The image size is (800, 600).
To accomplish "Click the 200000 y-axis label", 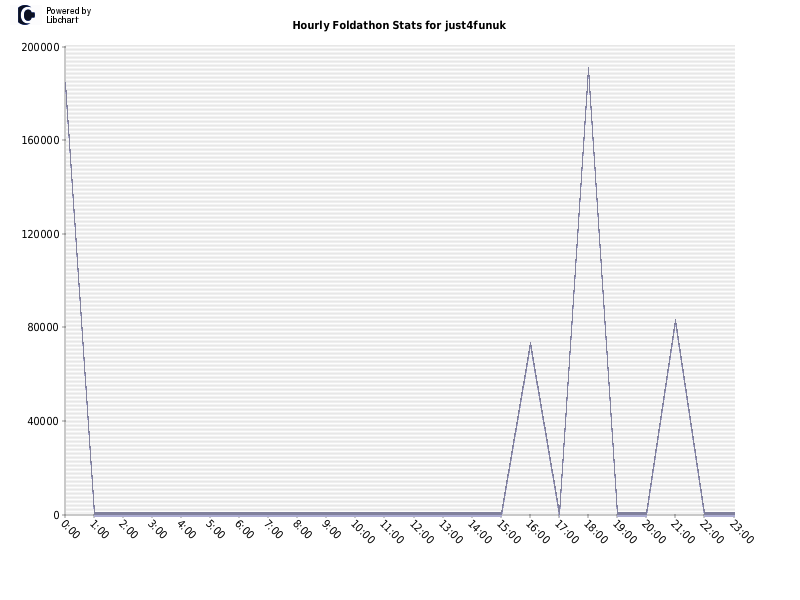I will 40,47.
